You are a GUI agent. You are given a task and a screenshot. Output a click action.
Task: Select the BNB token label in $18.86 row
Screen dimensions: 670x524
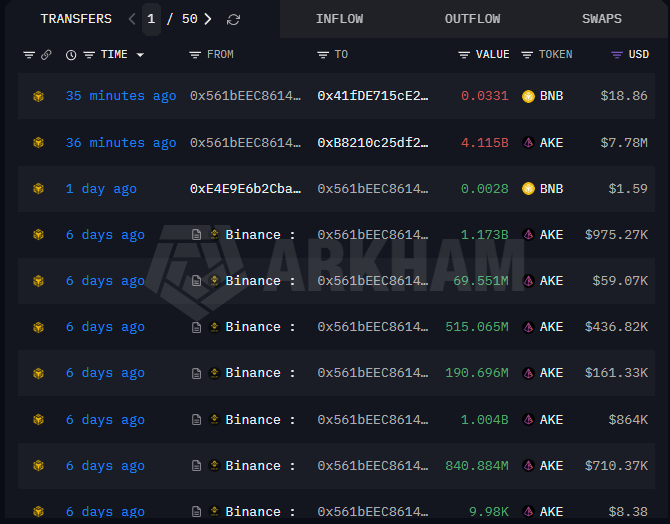click(551, 96)
